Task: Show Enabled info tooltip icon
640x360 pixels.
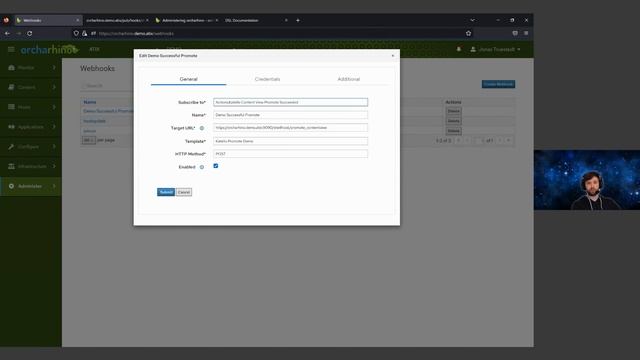Action: click(x=202, y=167)
